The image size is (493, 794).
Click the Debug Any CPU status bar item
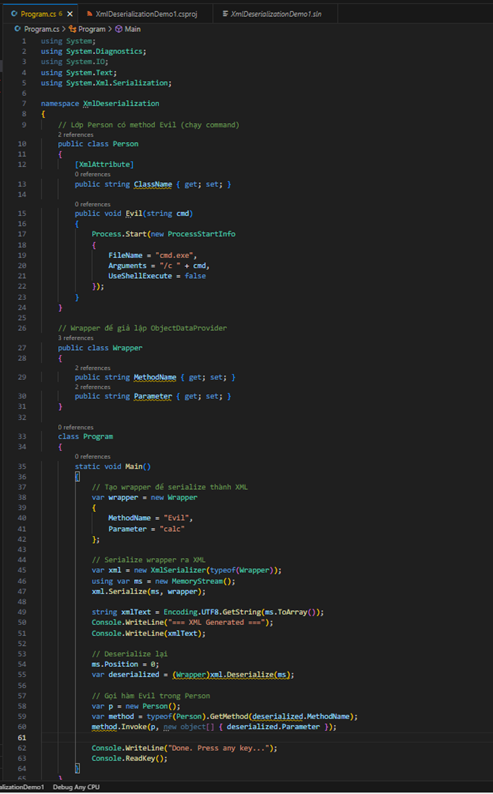(x=76, y=787)
